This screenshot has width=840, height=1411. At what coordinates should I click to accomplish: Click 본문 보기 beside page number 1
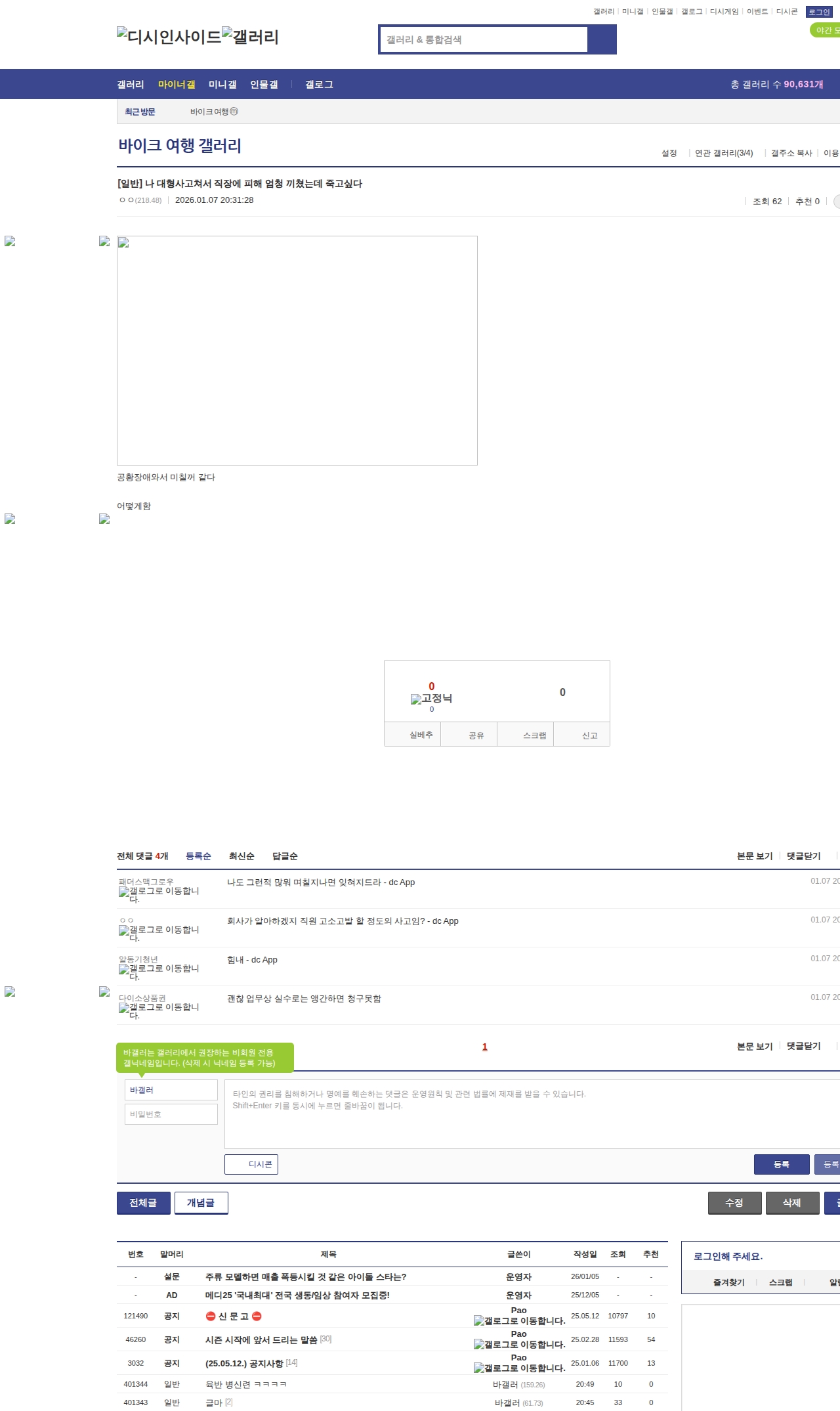point(755,1046)
